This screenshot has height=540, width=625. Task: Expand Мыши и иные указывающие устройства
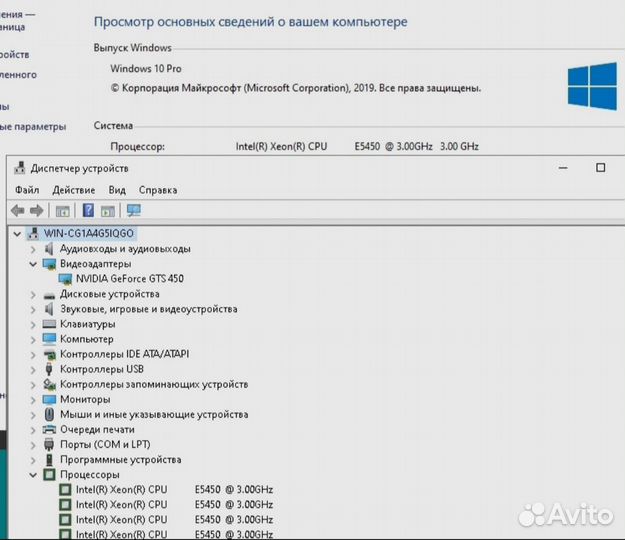(x=33, y=415)
